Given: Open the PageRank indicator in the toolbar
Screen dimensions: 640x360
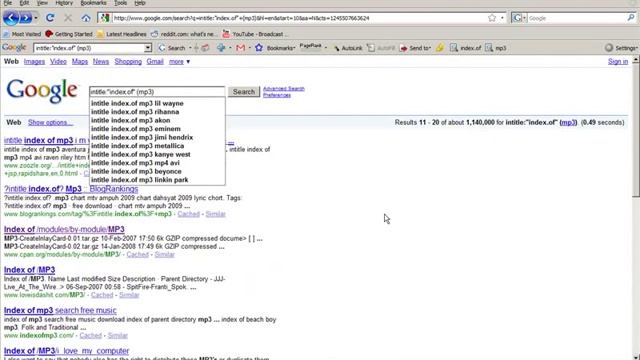Looking at the screenshot, I should click(x=311, y=47).
